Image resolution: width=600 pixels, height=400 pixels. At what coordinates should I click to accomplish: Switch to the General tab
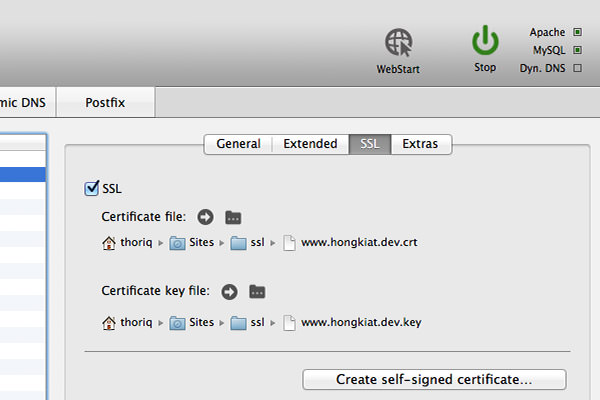[x=238, y=144]
